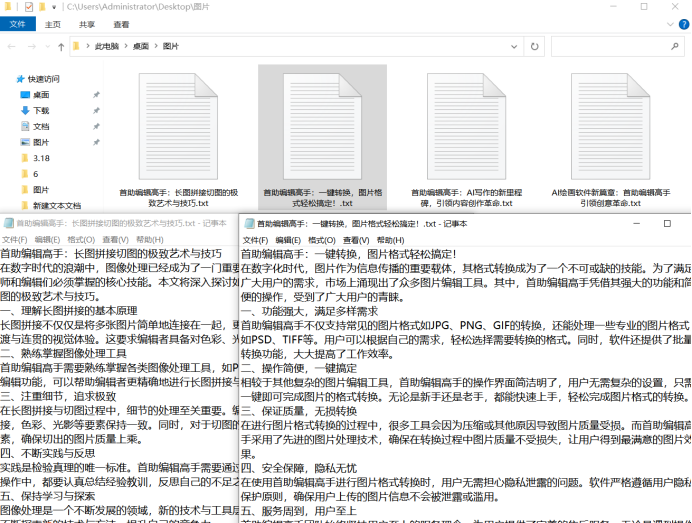Click the Notepad icon in background window title
692x523 pixels.
(8, 223)
